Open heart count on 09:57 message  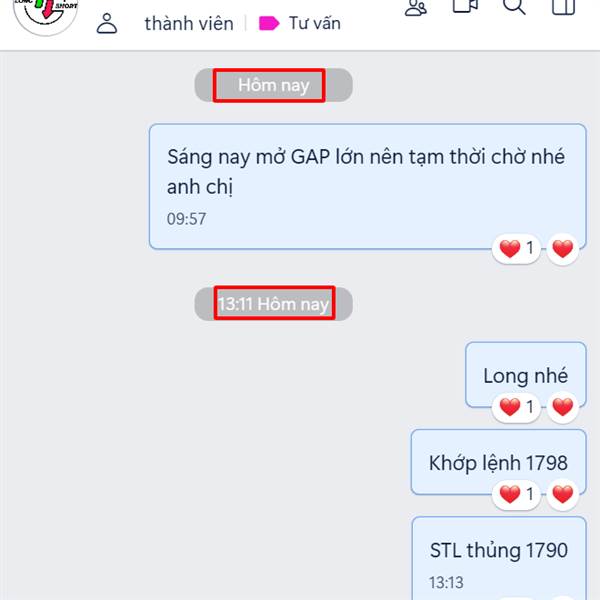(x=516, y=248)
